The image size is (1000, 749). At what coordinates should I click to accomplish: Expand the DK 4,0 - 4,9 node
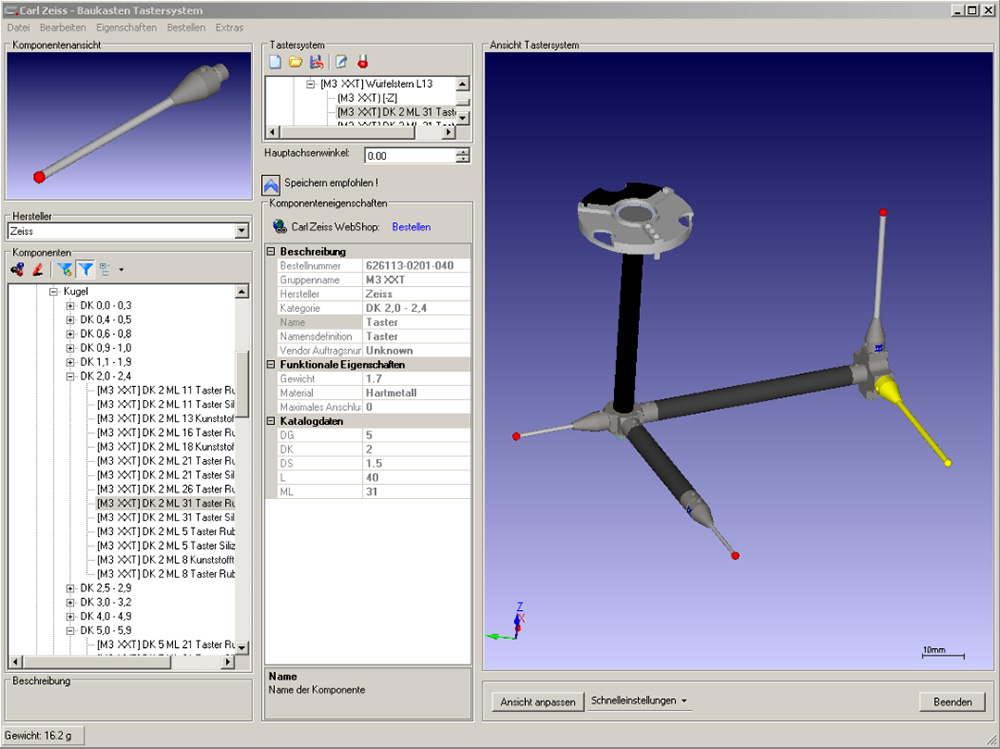[x=70, y=616]
